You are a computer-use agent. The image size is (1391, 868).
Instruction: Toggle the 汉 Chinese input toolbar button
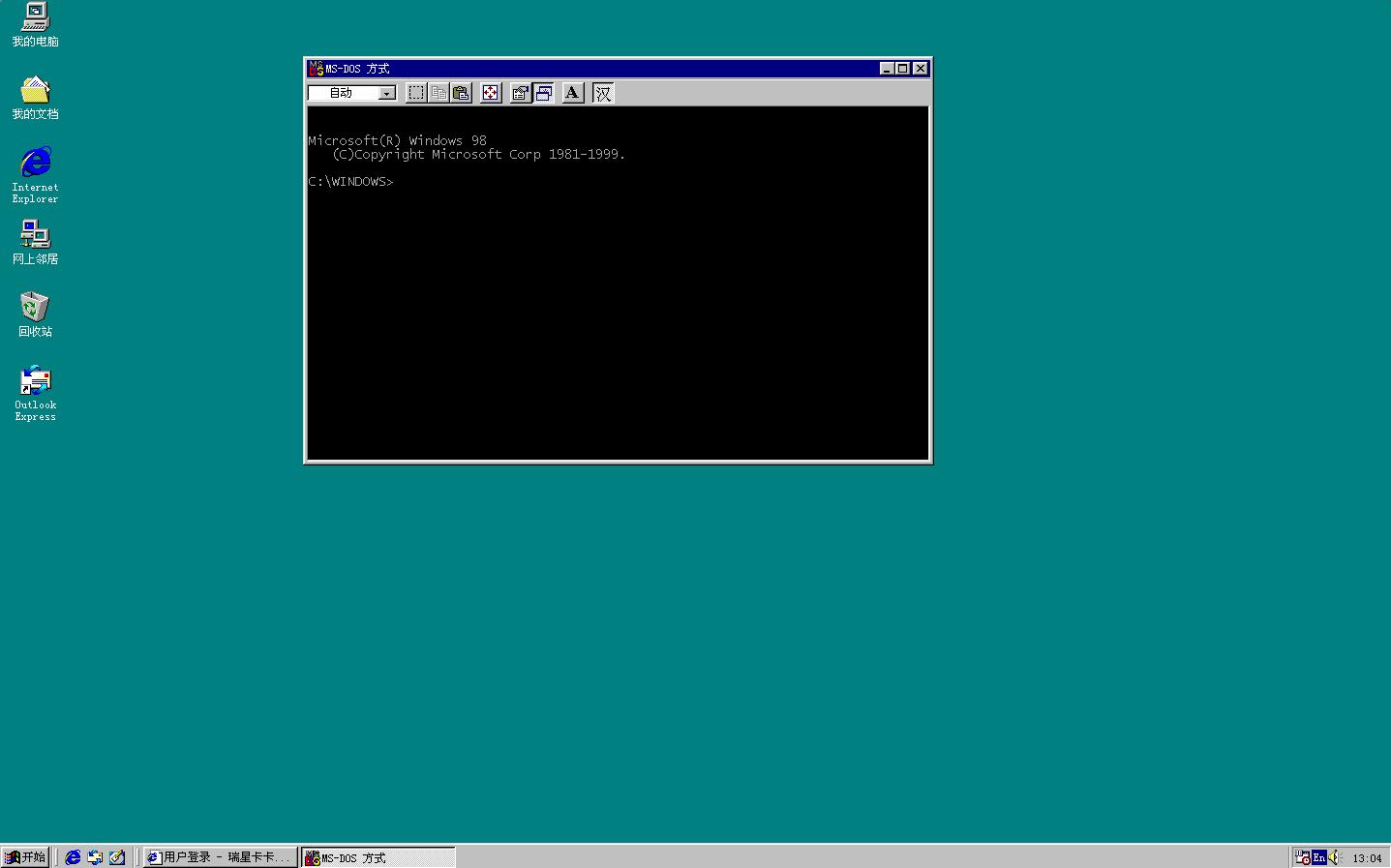(x=603, y=93)
